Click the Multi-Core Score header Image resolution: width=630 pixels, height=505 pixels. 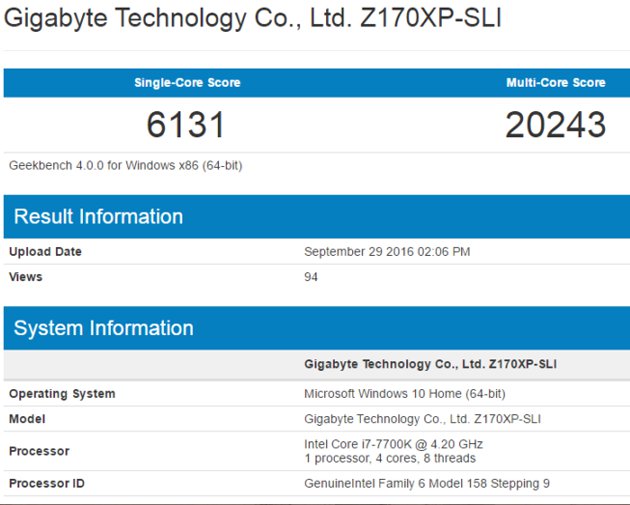556,83
